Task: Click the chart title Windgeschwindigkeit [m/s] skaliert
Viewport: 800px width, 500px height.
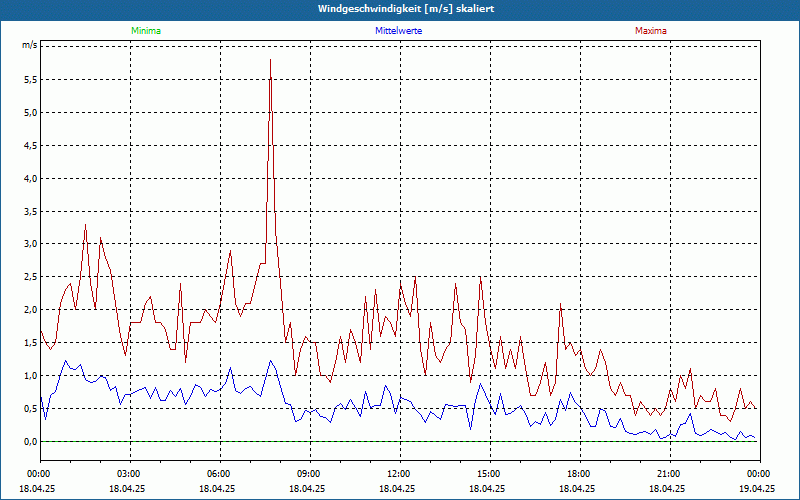Action: click(x=406, y=9)
